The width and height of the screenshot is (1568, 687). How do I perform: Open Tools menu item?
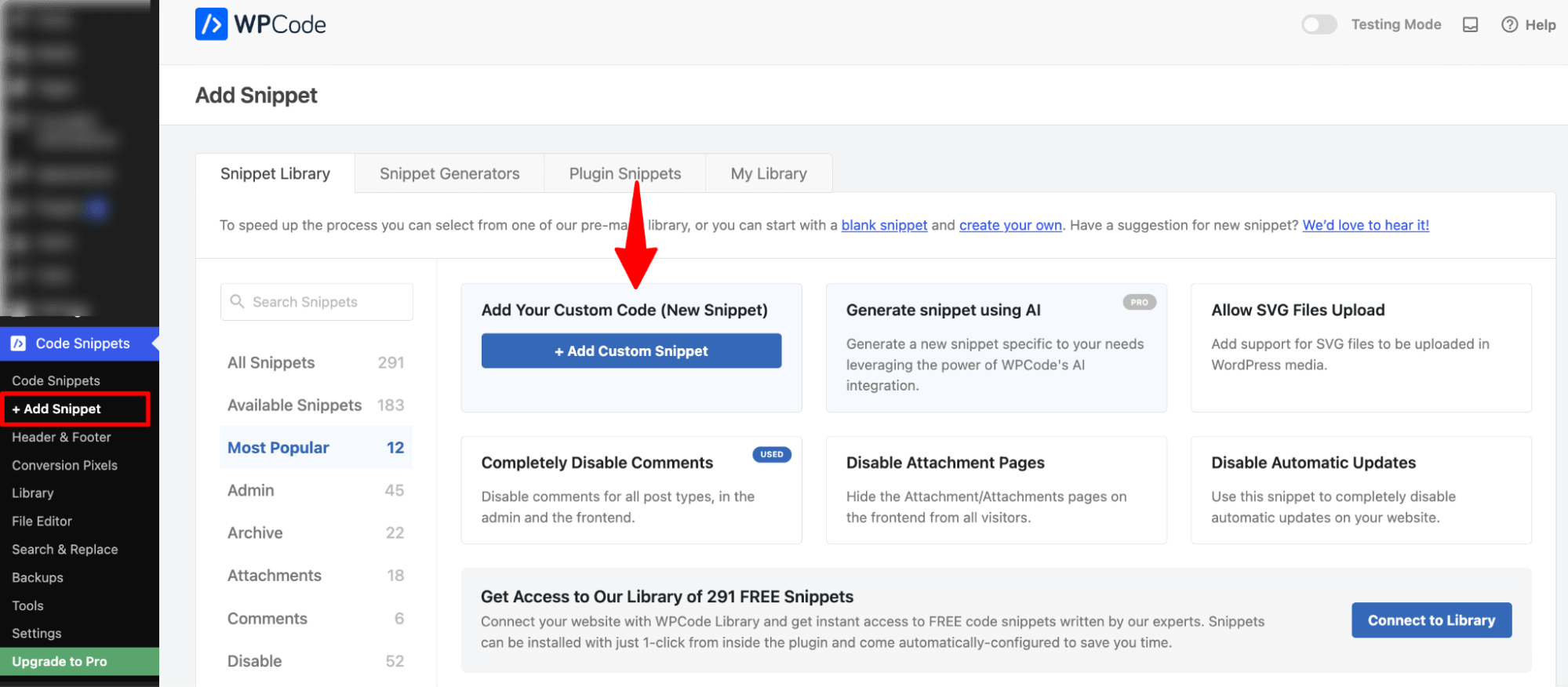(x=27, y=605)
